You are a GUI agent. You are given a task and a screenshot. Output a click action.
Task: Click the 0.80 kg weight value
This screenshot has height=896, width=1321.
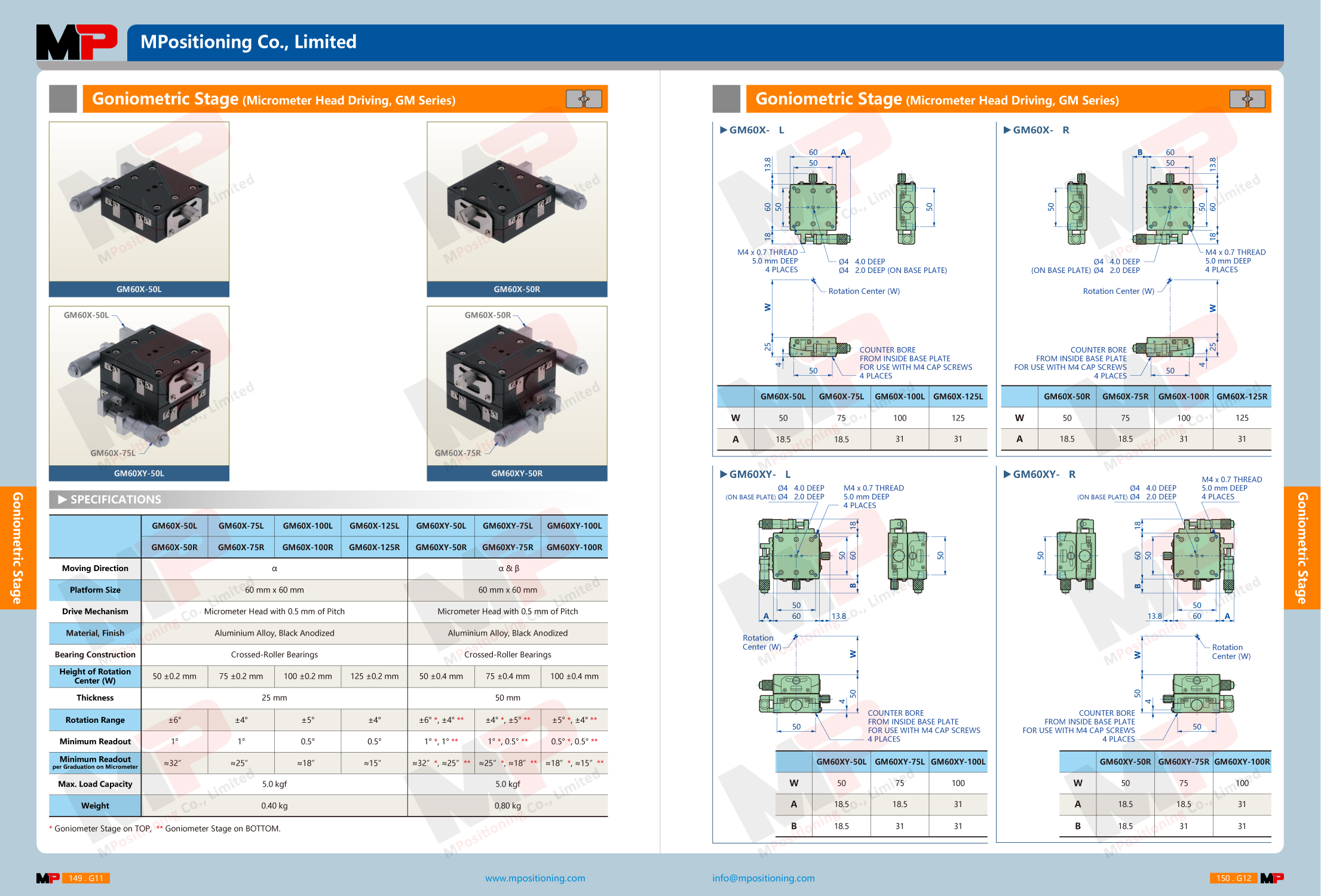pyautogui.click(x=507, y=805)
